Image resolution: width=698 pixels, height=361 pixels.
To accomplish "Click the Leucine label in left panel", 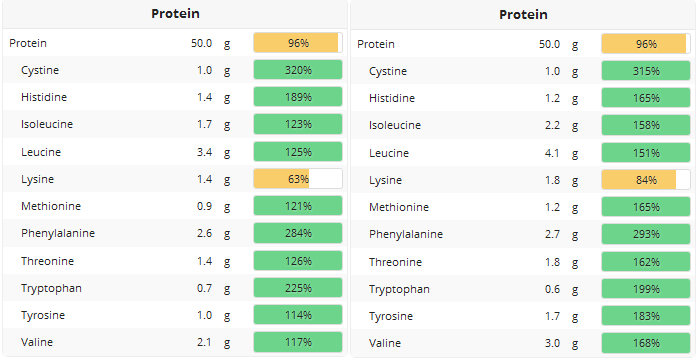I will pos(41,152).
